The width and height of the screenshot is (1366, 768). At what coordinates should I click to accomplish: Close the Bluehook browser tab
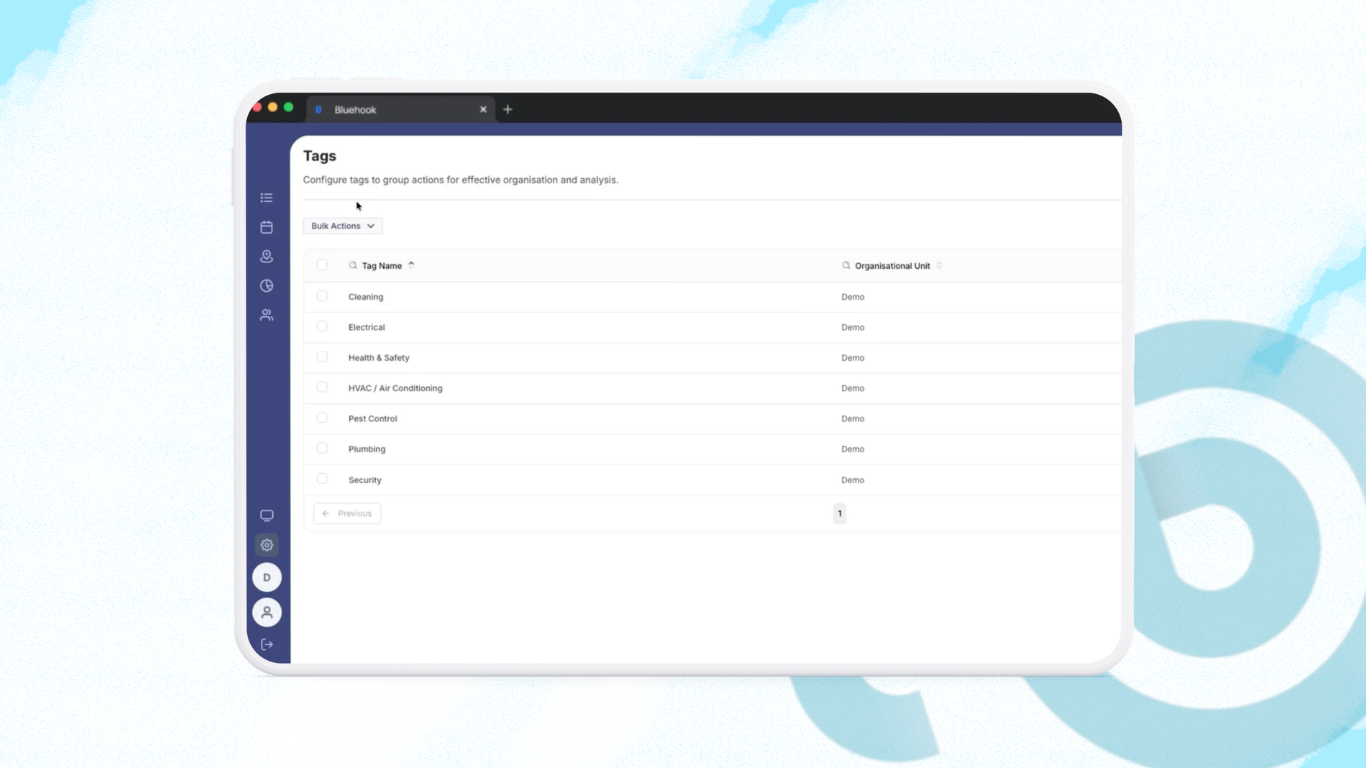(x=483, y=109)
